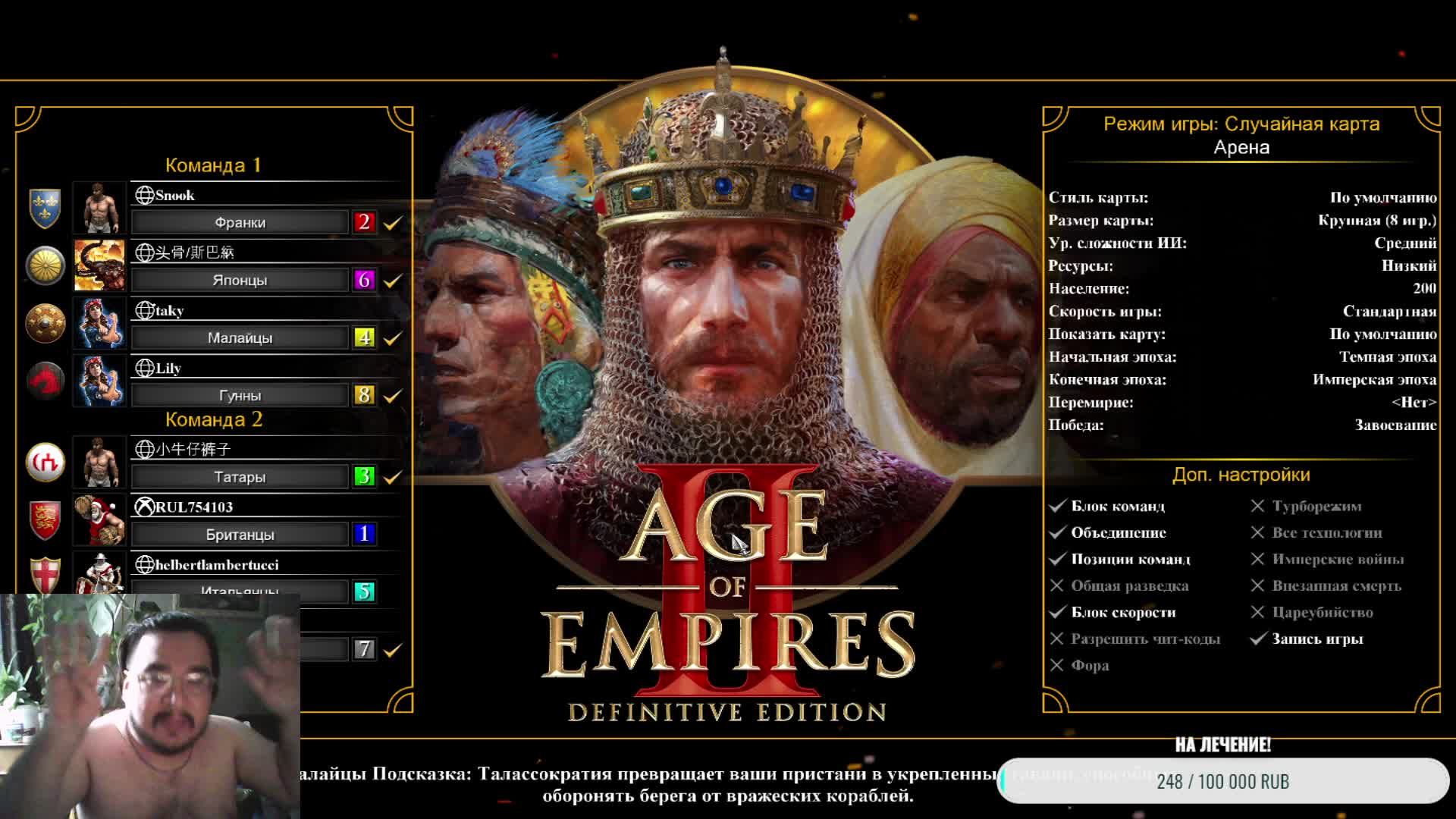Click the Доп. настройки section heading

point(1241,475)
